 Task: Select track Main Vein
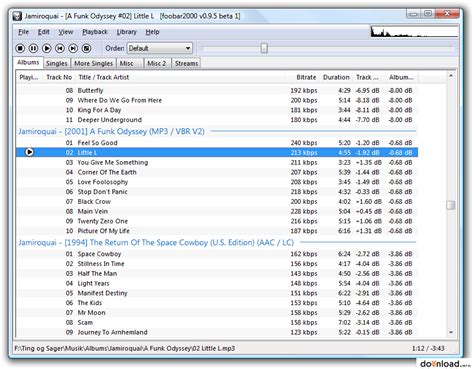coord(217,211)
